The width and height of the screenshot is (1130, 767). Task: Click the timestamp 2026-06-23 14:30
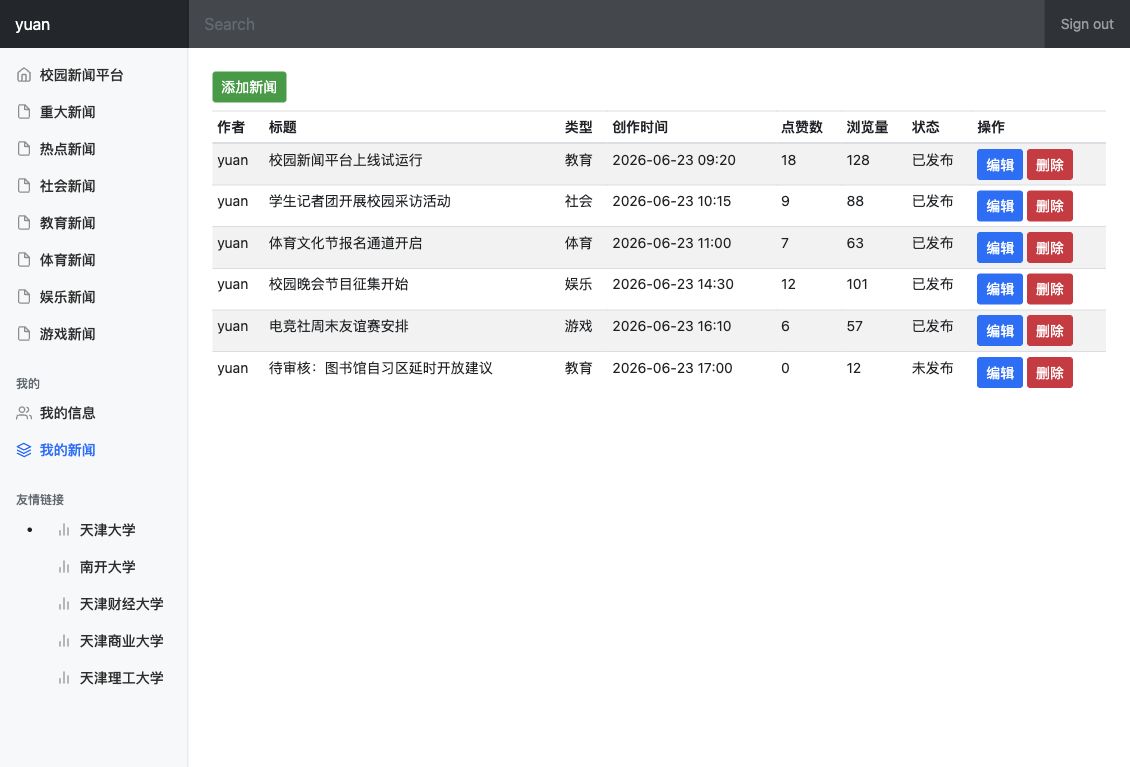[x=673, y=285]
